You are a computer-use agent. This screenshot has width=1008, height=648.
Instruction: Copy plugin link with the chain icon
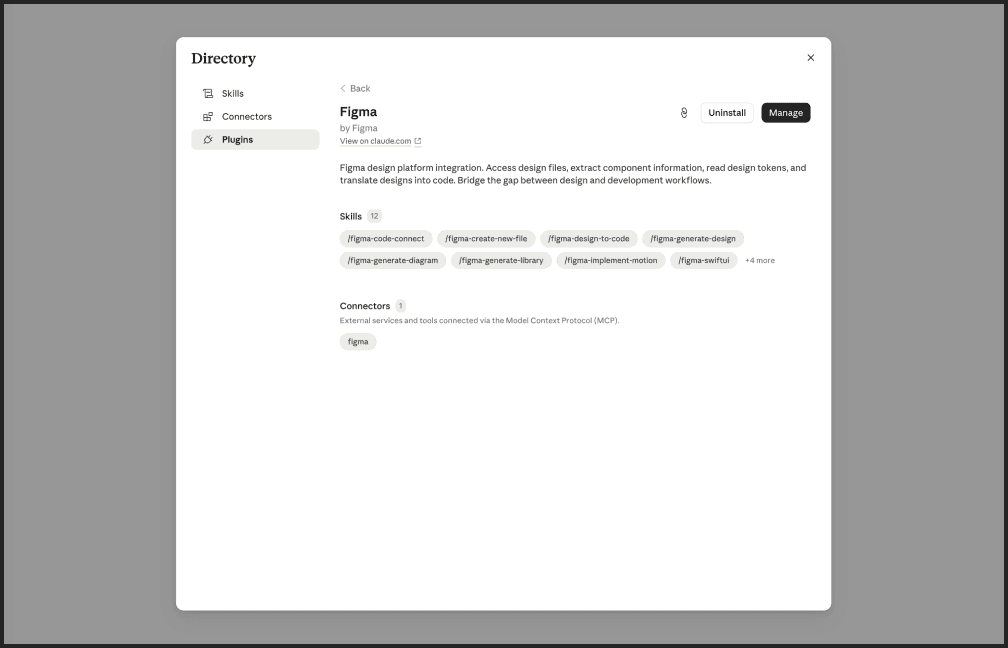pyautogui.click(x=684, y=113)
